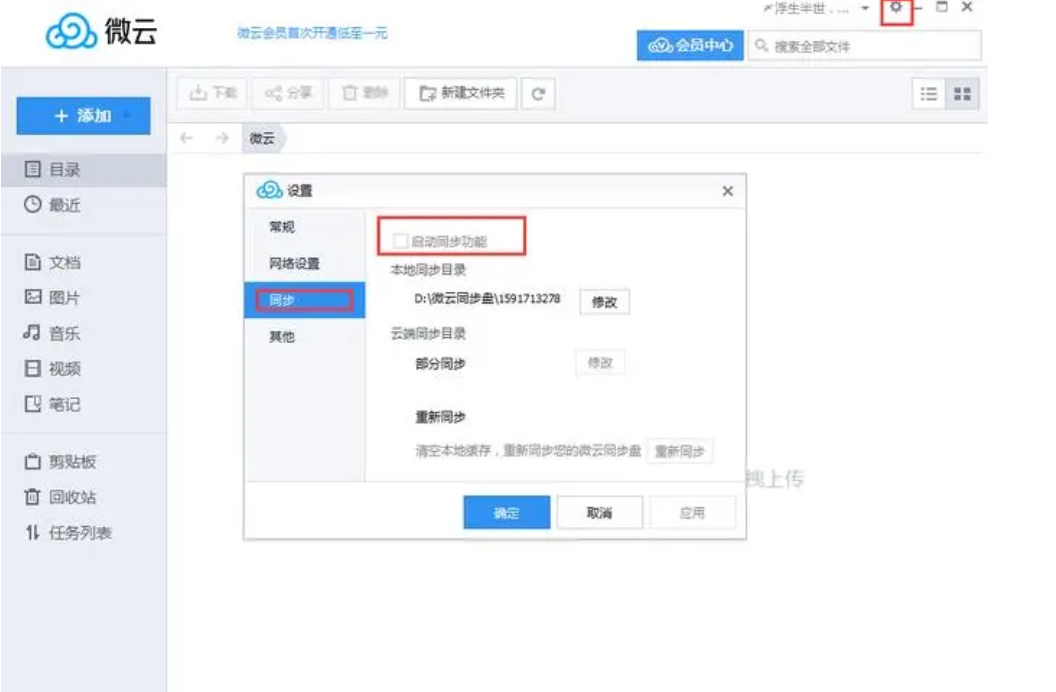Viewport: 1056px width, 692px height.
Task: Click the refresh icon in the toolbar
Action: point(538,94)
